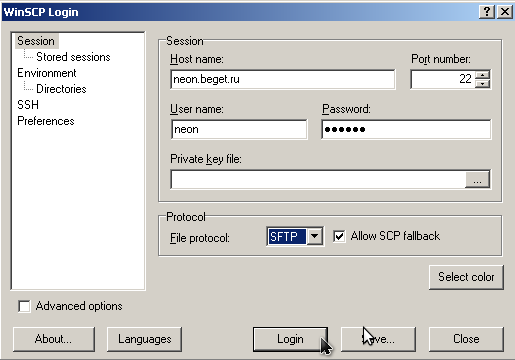The width and height of the screenshot is (515, 360).
Task: Open Stored sessions tree item
Action: click(73, 57)
